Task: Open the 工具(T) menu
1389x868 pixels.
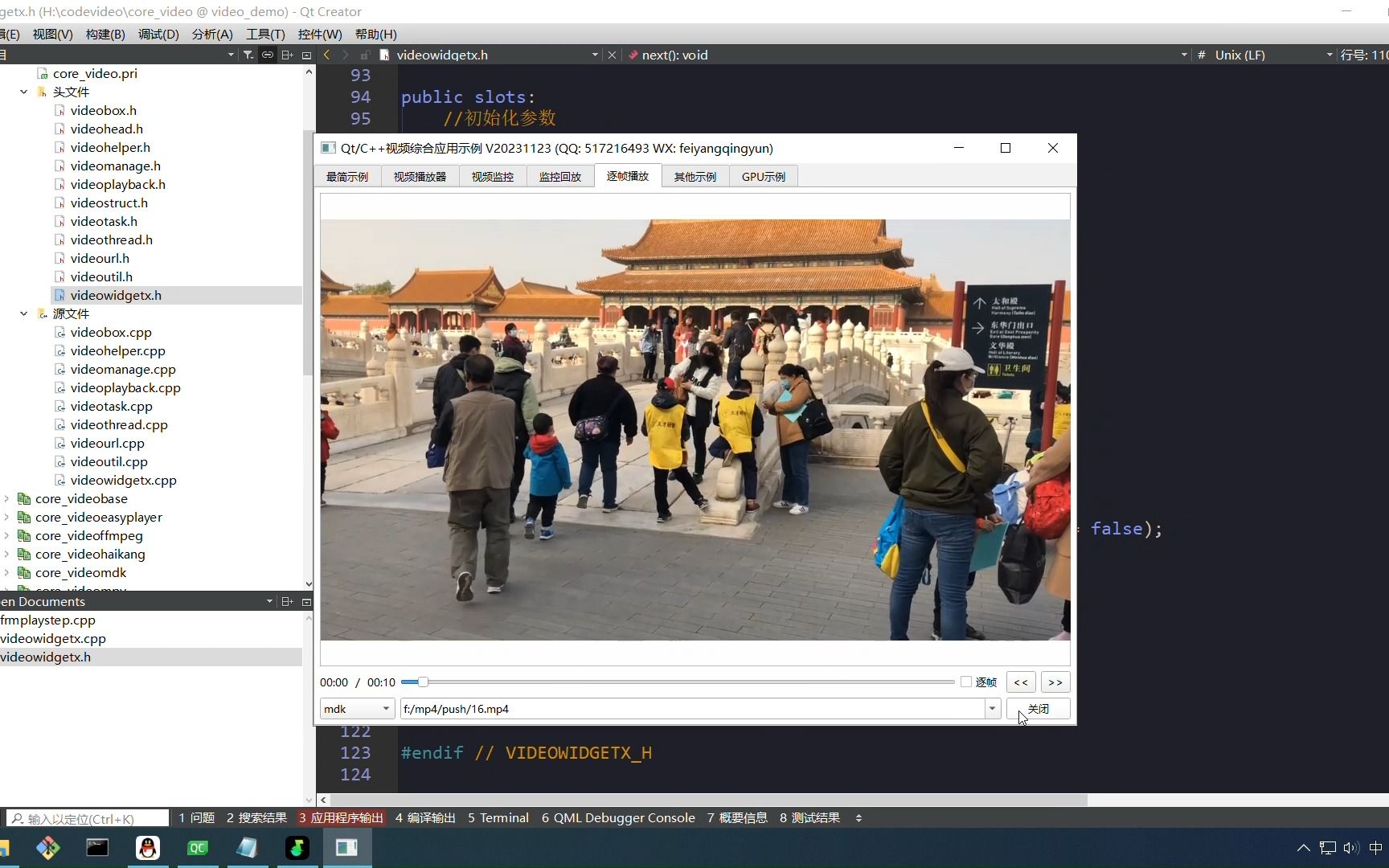Action: [x=265, y=34]
